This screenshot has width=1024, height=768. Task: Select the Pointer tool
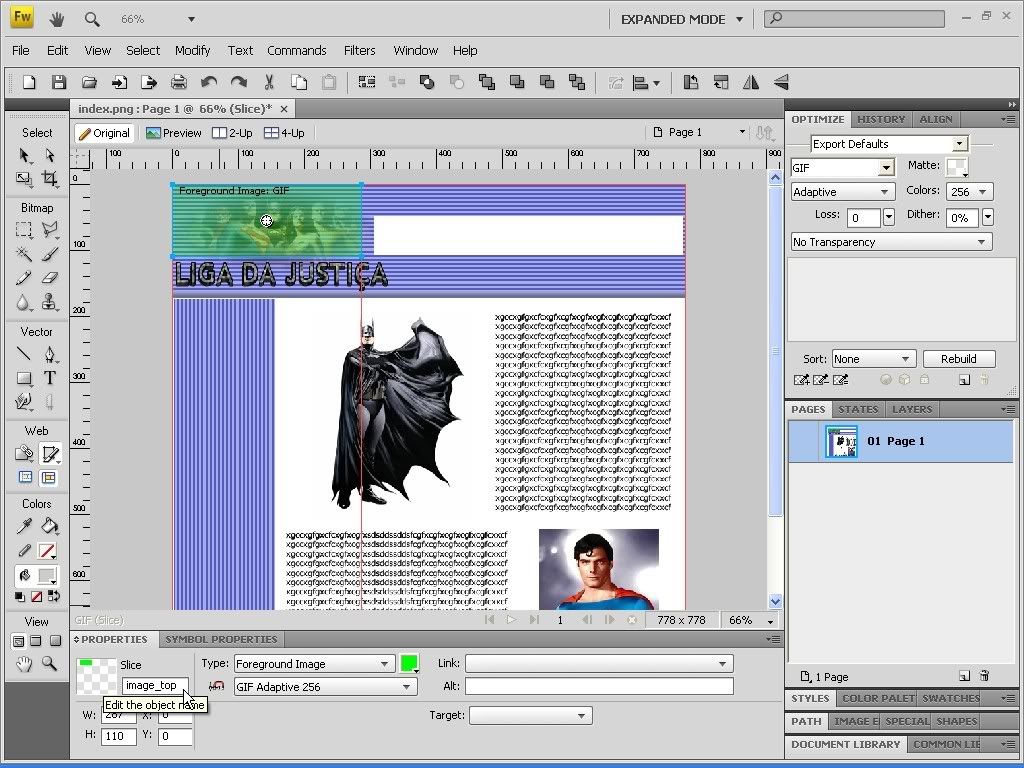click(24, 155)
